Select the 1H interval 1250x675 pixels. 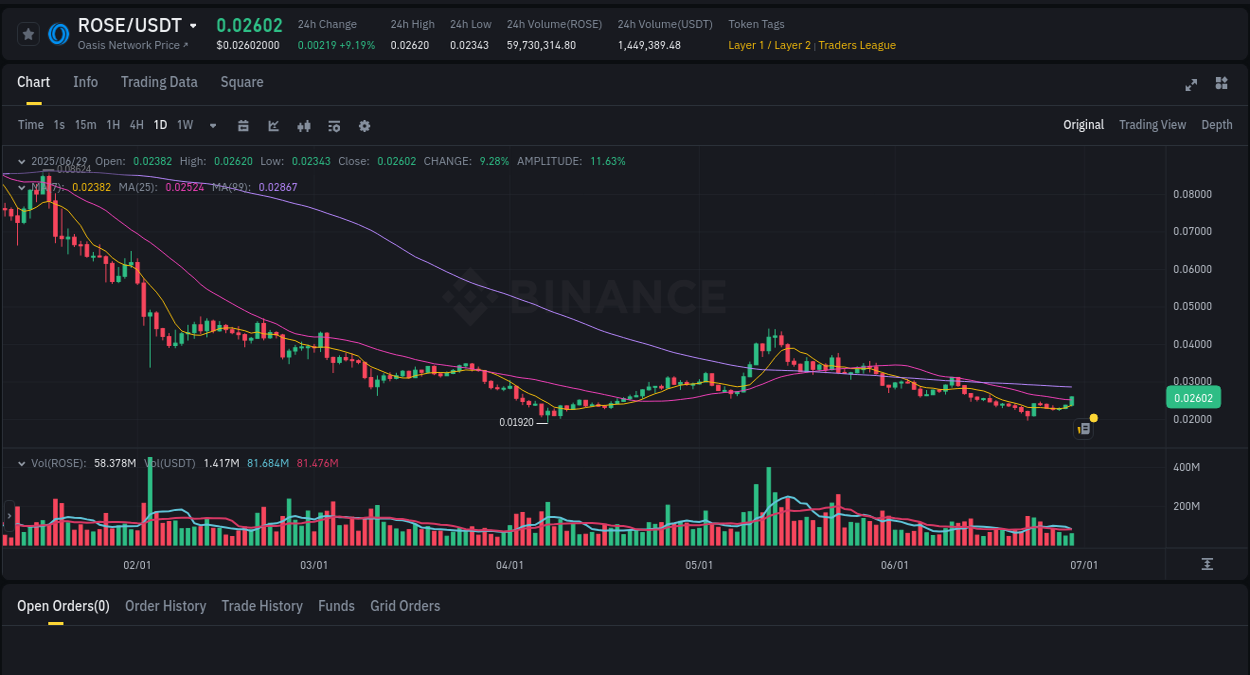[x=113, y=125]
